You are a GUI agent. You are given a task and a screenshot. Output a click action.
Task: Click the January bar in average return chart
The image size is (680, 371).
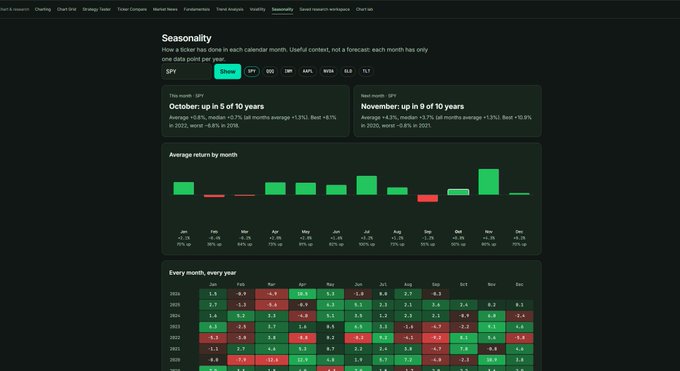(x=184, y=188)
